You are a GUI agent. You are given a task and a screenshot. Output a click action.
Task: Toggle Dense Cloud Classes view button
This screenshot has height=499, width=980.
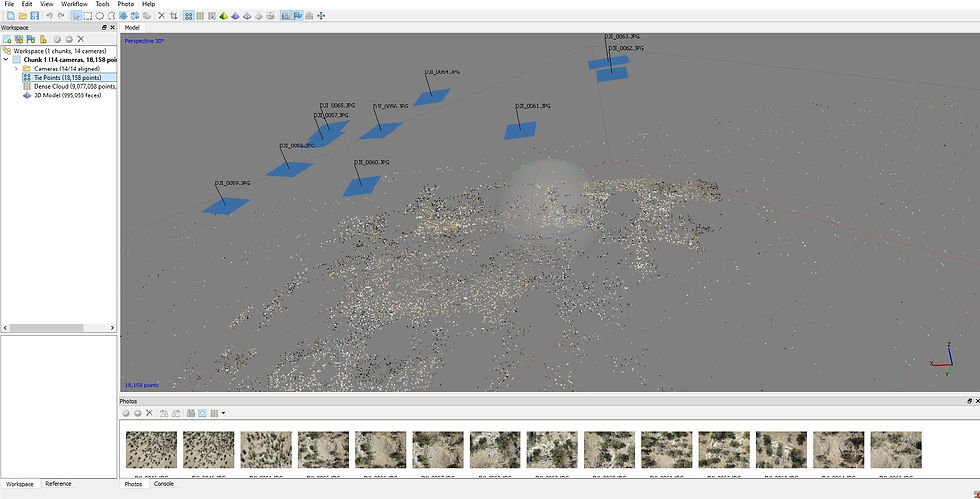pos(211,16)
